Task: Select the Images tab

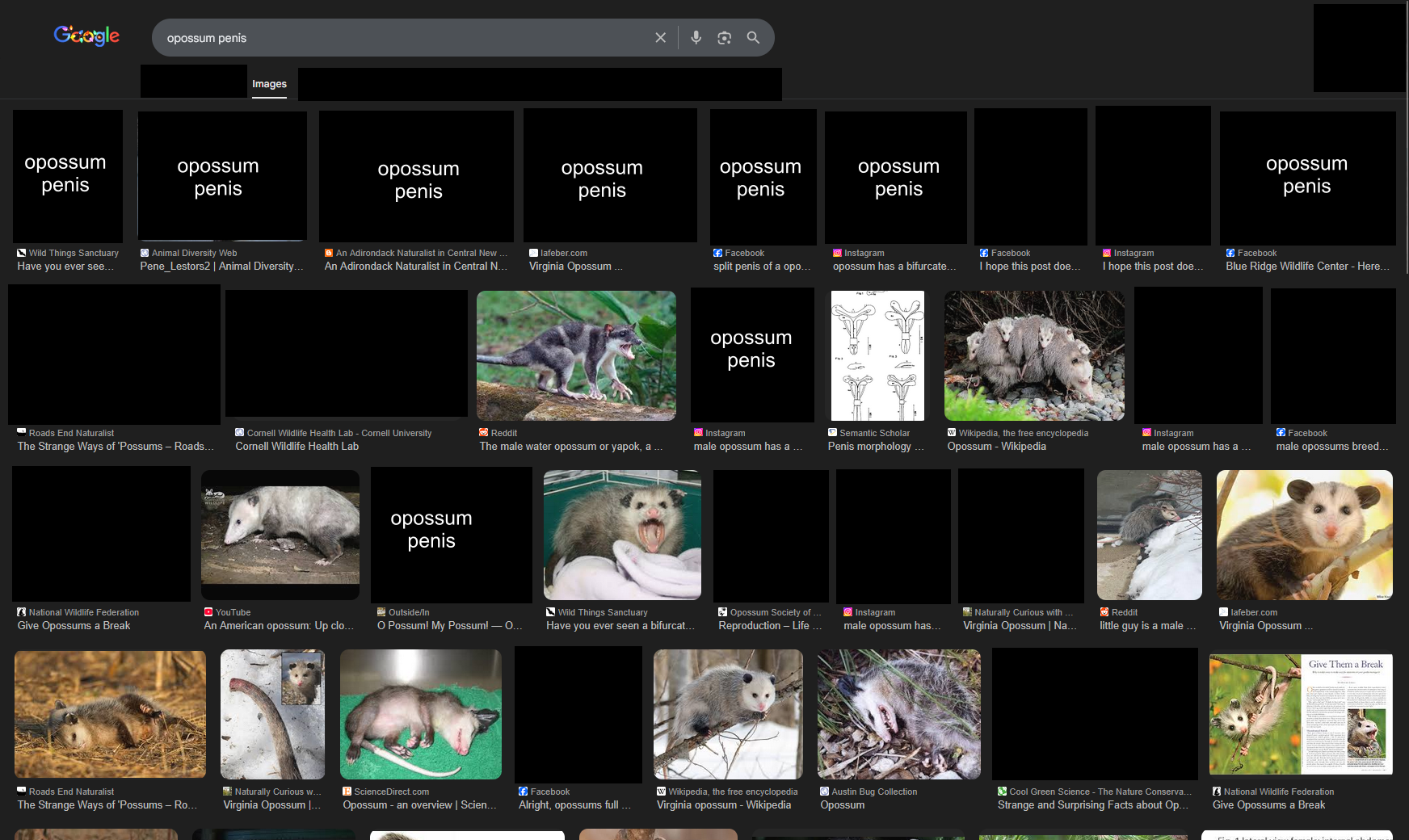Action: tap(269, 84)
